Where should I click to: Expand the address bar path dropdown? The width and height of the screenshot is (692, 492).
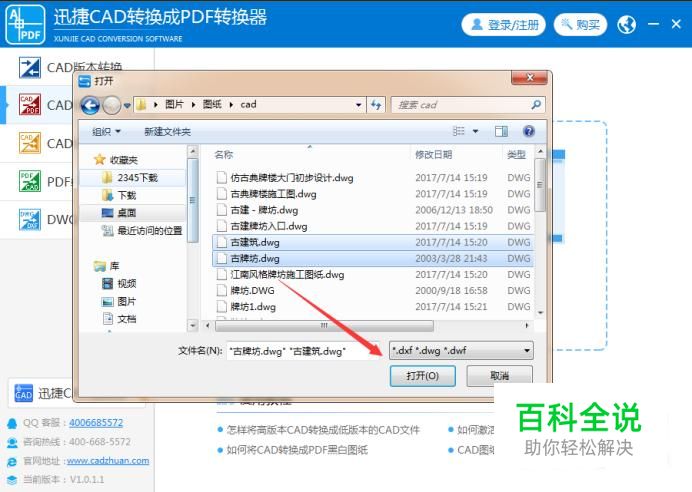click(358, 105)
